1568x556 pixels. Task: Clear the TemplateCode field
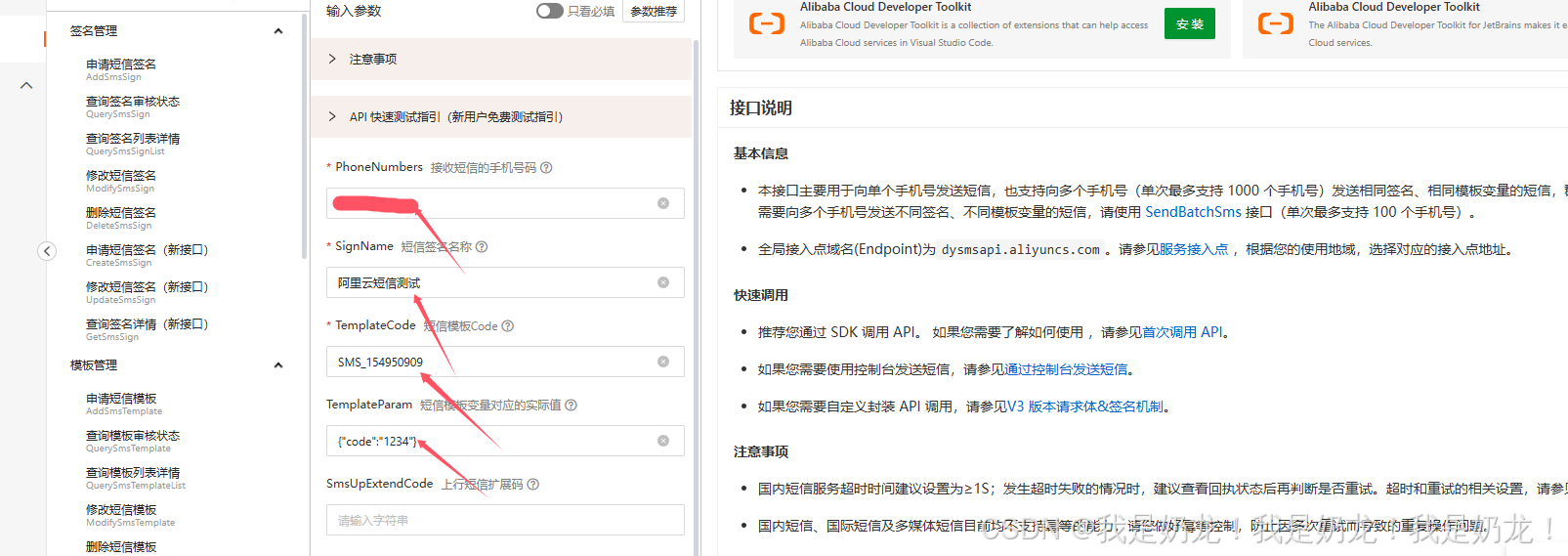pyautogui.click(x=663, y=362)
